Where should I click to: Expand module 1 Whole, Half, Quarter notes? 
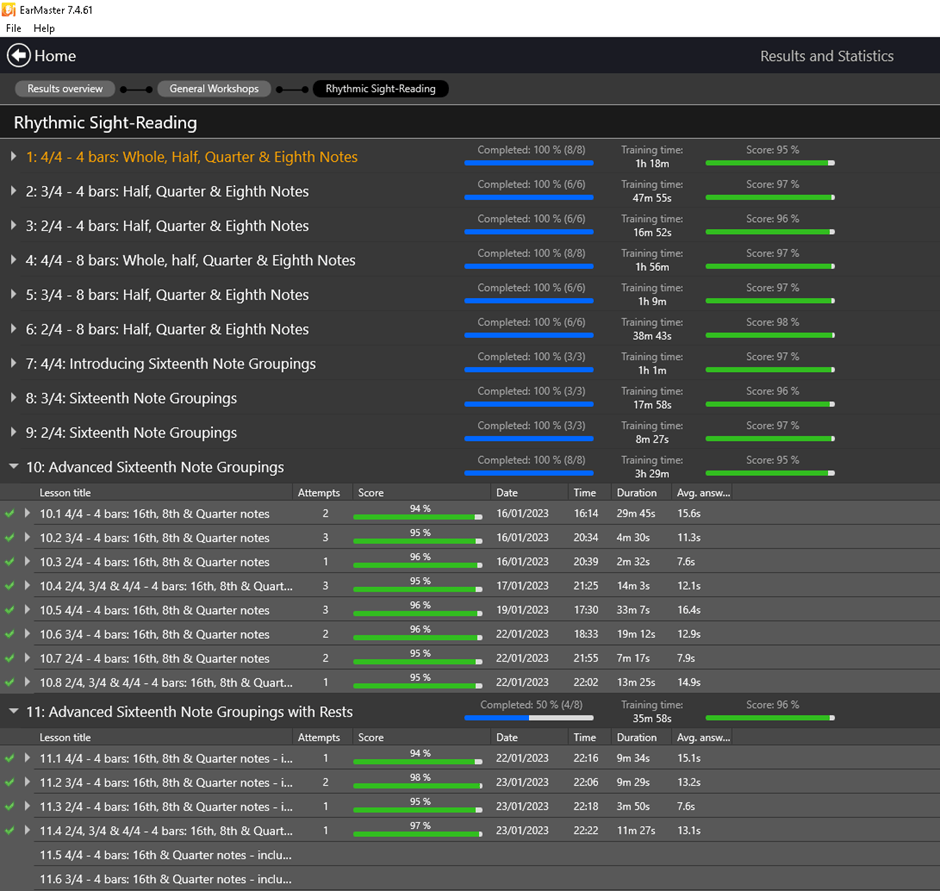pyautogui.click(x=13, y=157)
